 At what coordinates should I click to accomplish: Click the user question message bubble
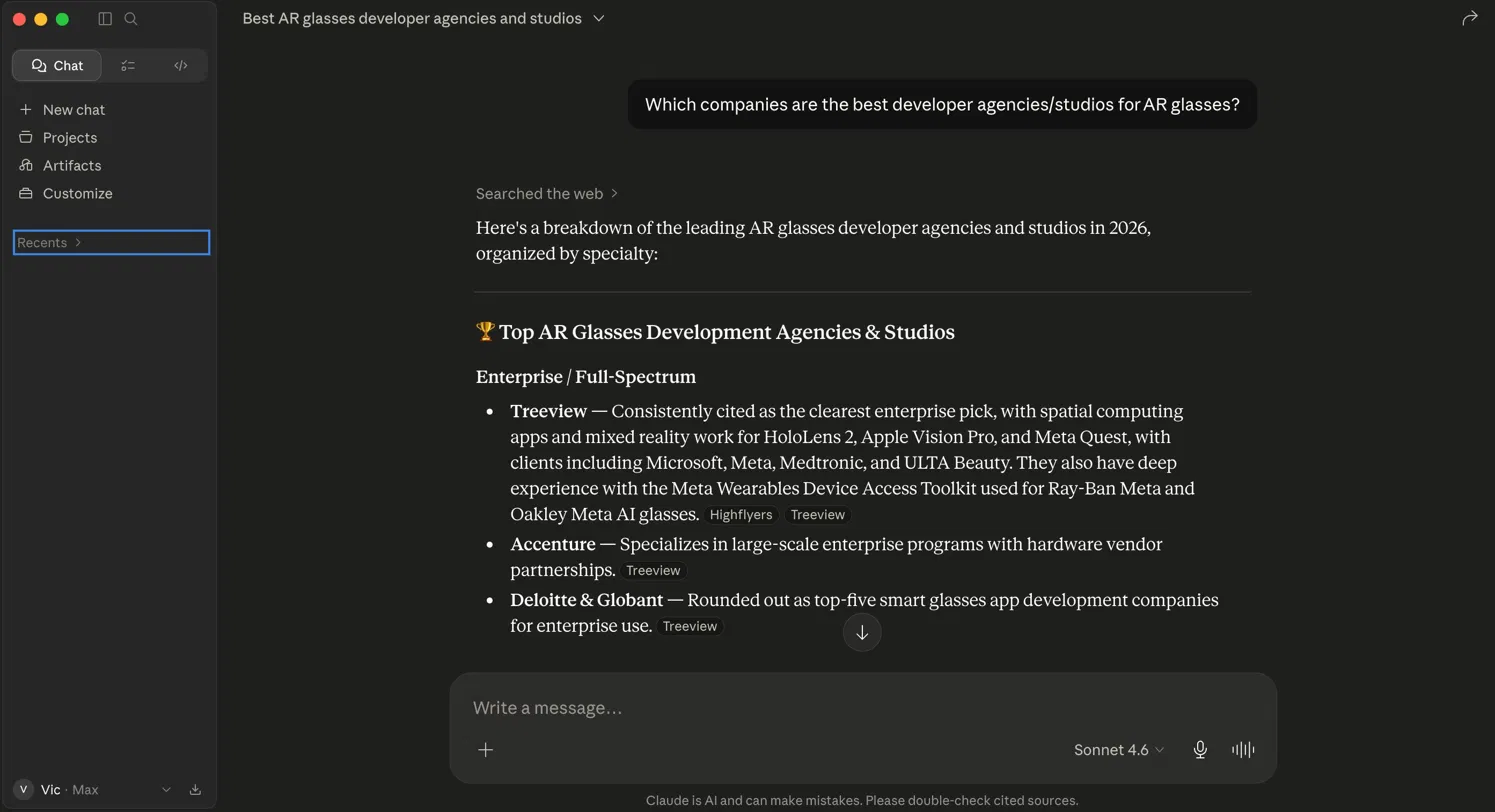coord(942,105)
